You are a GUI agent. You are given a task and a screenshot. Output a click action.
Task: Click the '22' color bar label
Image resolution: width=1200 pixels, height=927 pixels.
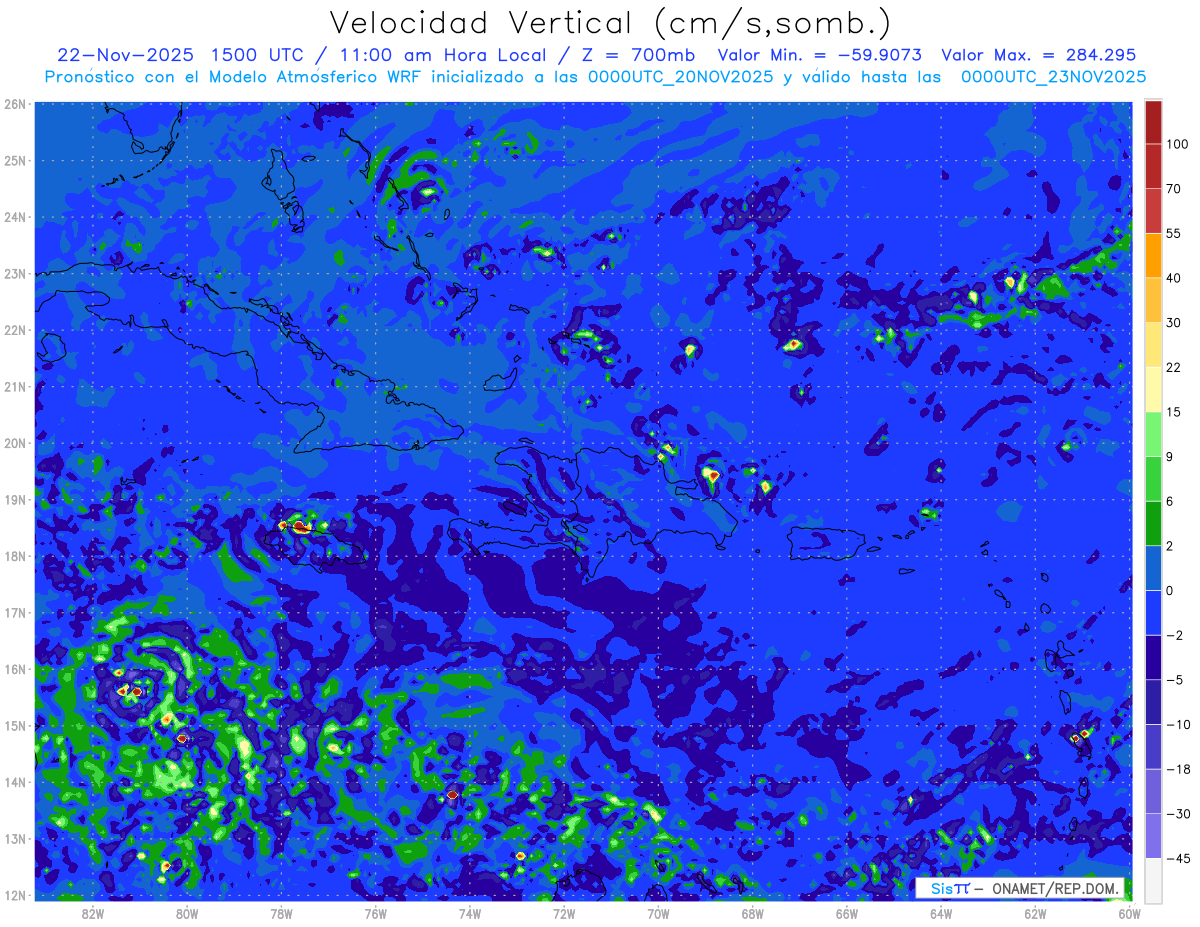point(1174,367)
